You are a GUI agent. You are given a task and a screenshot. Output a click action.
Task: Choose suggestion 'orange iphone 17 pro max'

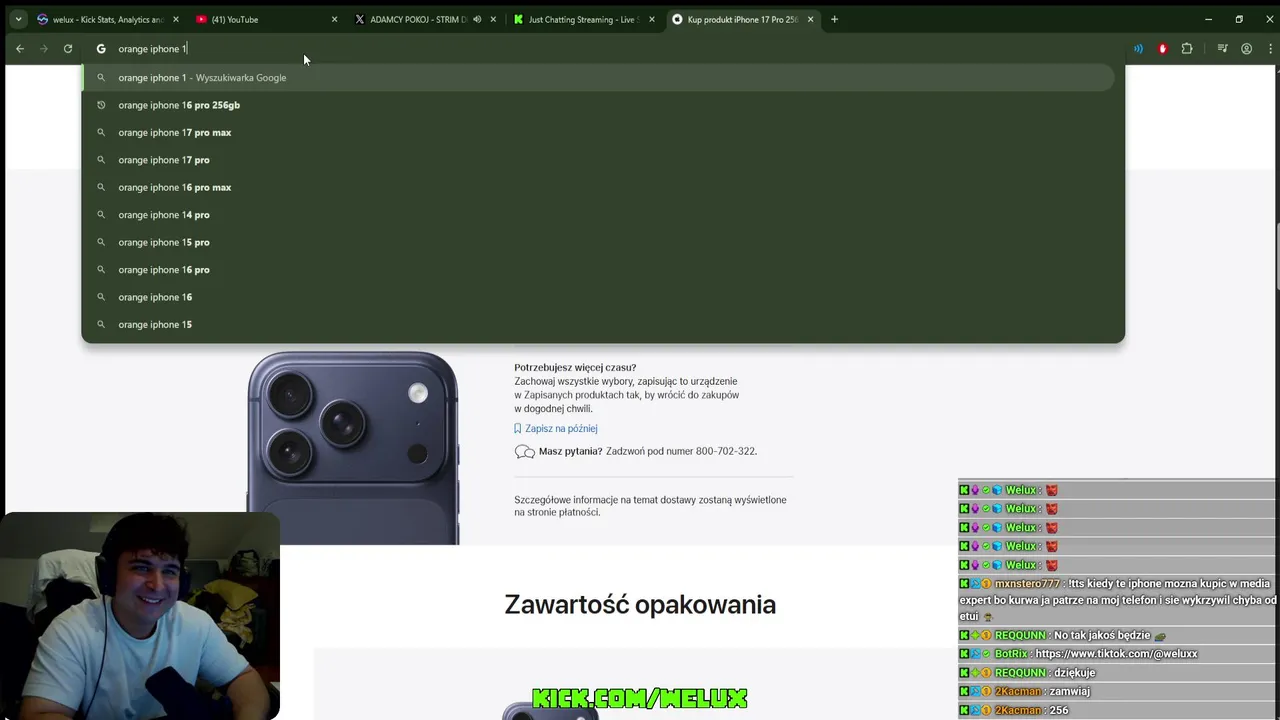point(598,132)
